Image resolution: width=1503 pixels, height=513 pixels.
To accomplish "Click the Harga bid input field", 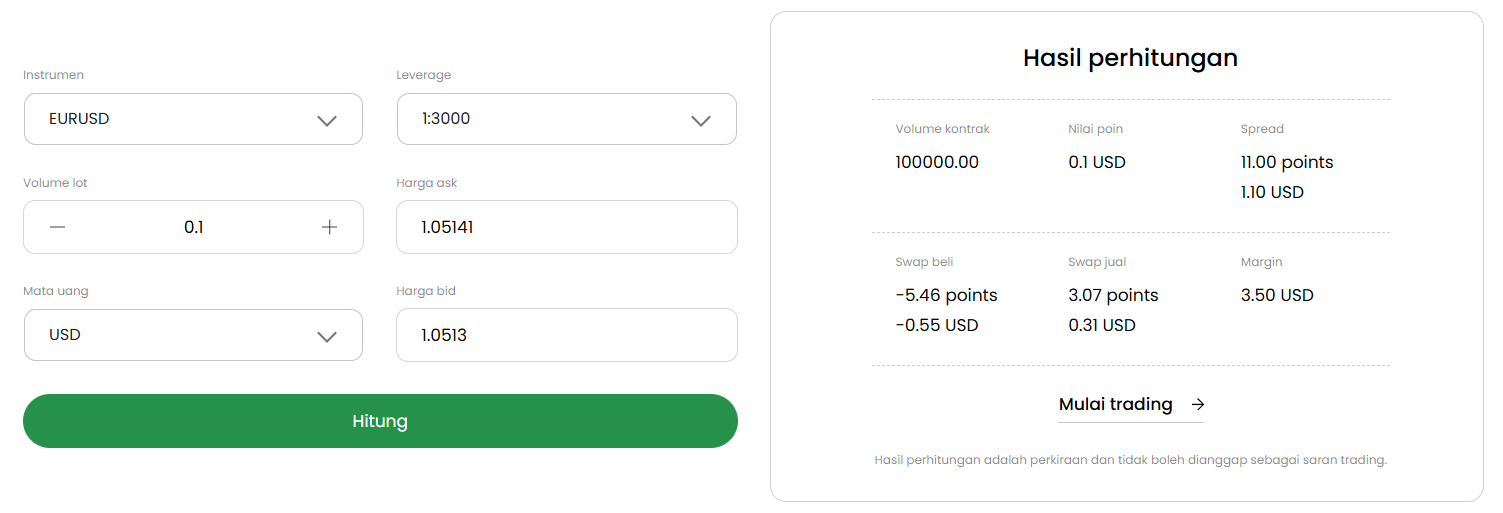I will point(567,335).
